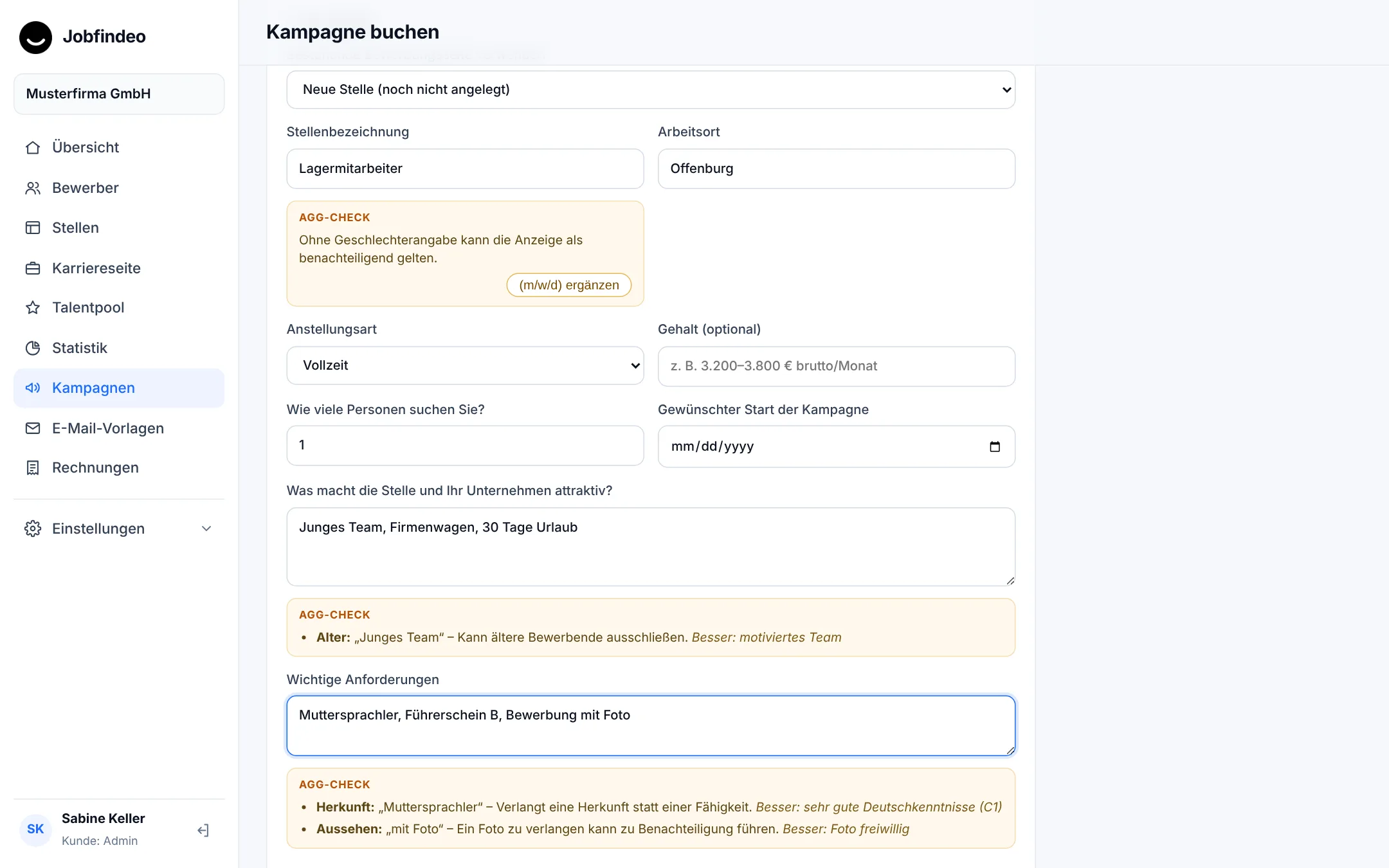Viewport: 1389px width, 868px height.
Task: Click the 'Besser: Foto freiwillig' suggestion text
Action: pos(846,829)
